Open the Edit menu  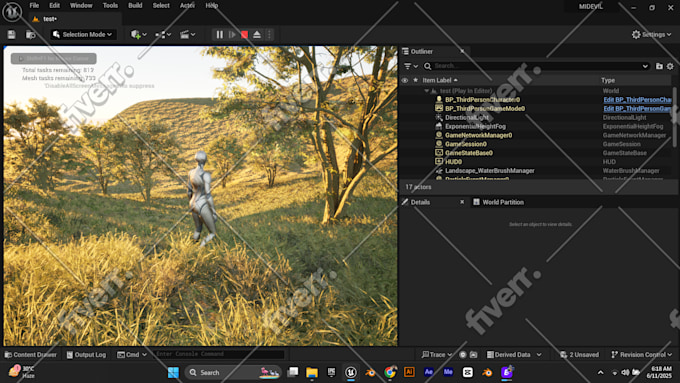point(54,6)
